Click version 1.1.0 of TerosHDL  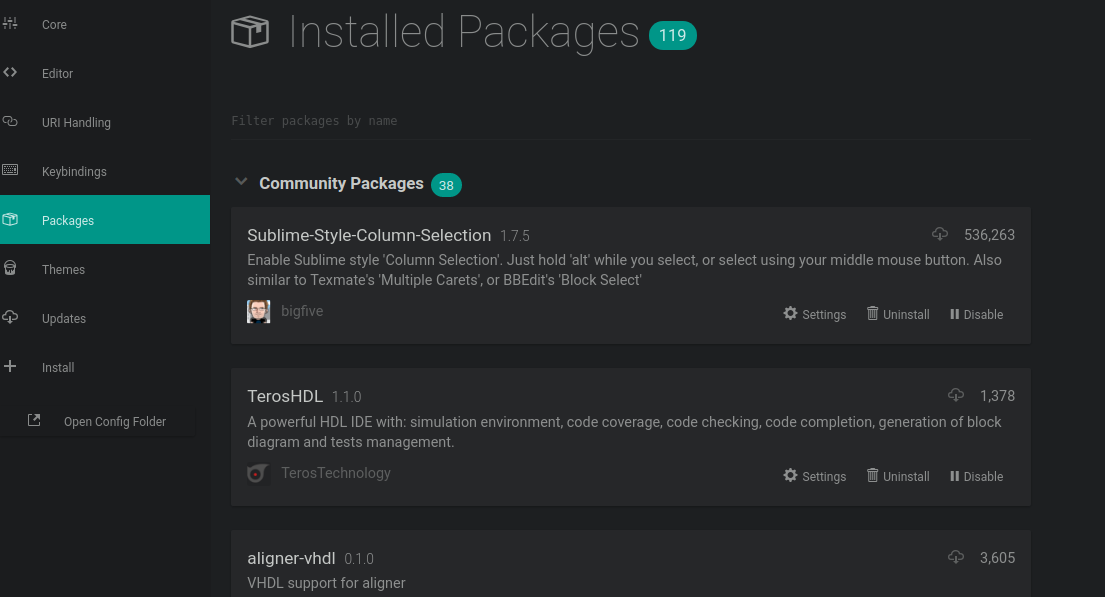click(x=346, y=397)
